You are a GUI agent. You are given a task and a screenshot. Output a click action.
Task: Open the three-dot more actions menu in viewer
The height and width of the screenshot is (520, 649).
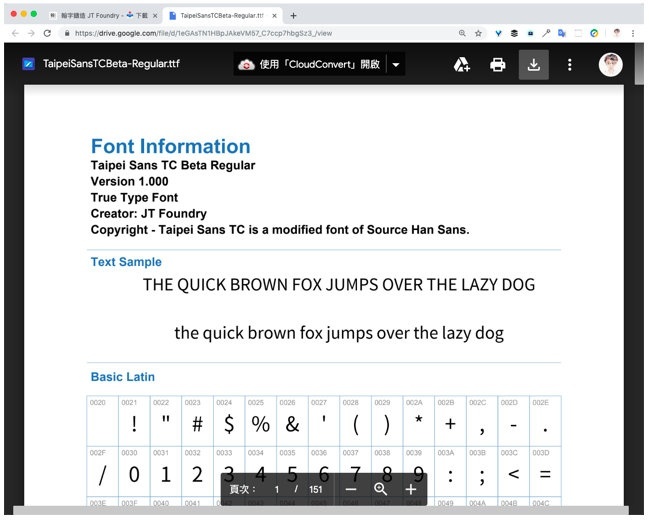(570, 65)
